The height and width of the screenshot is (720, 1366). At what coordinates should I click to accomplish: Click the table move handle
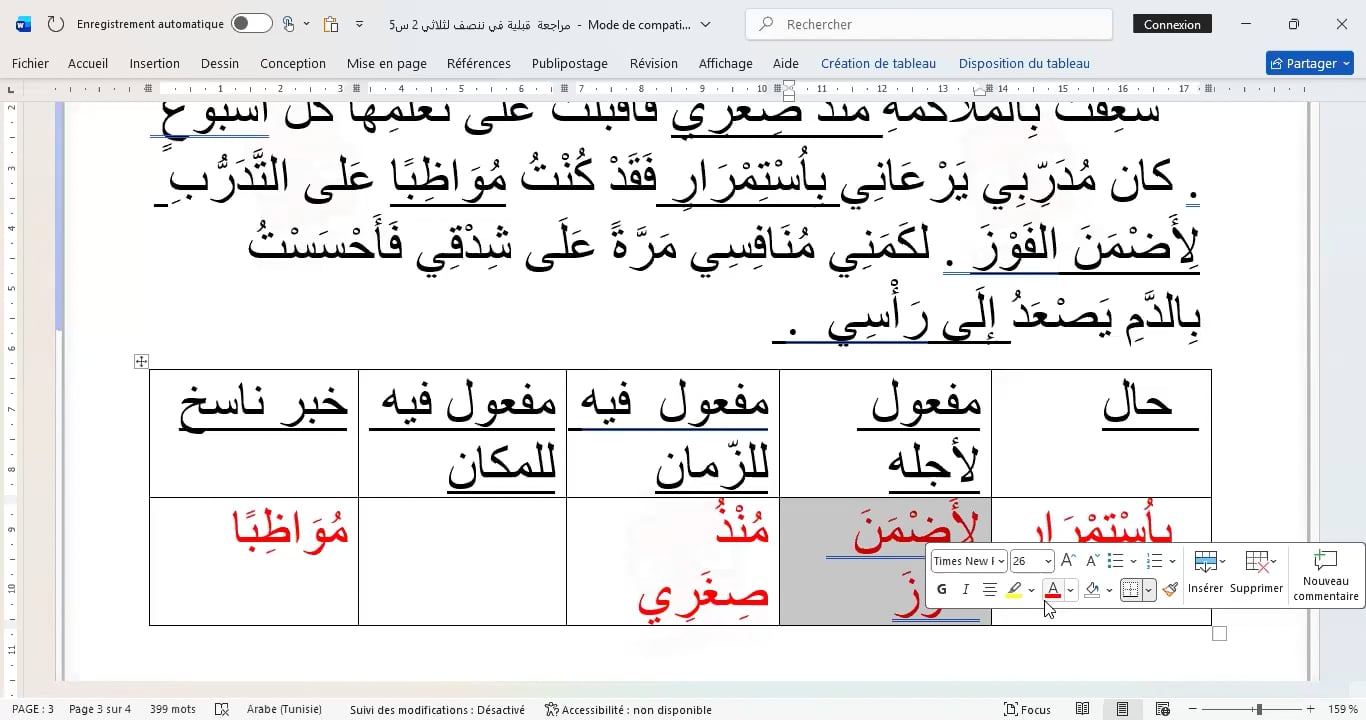click(x=141, y=362)
